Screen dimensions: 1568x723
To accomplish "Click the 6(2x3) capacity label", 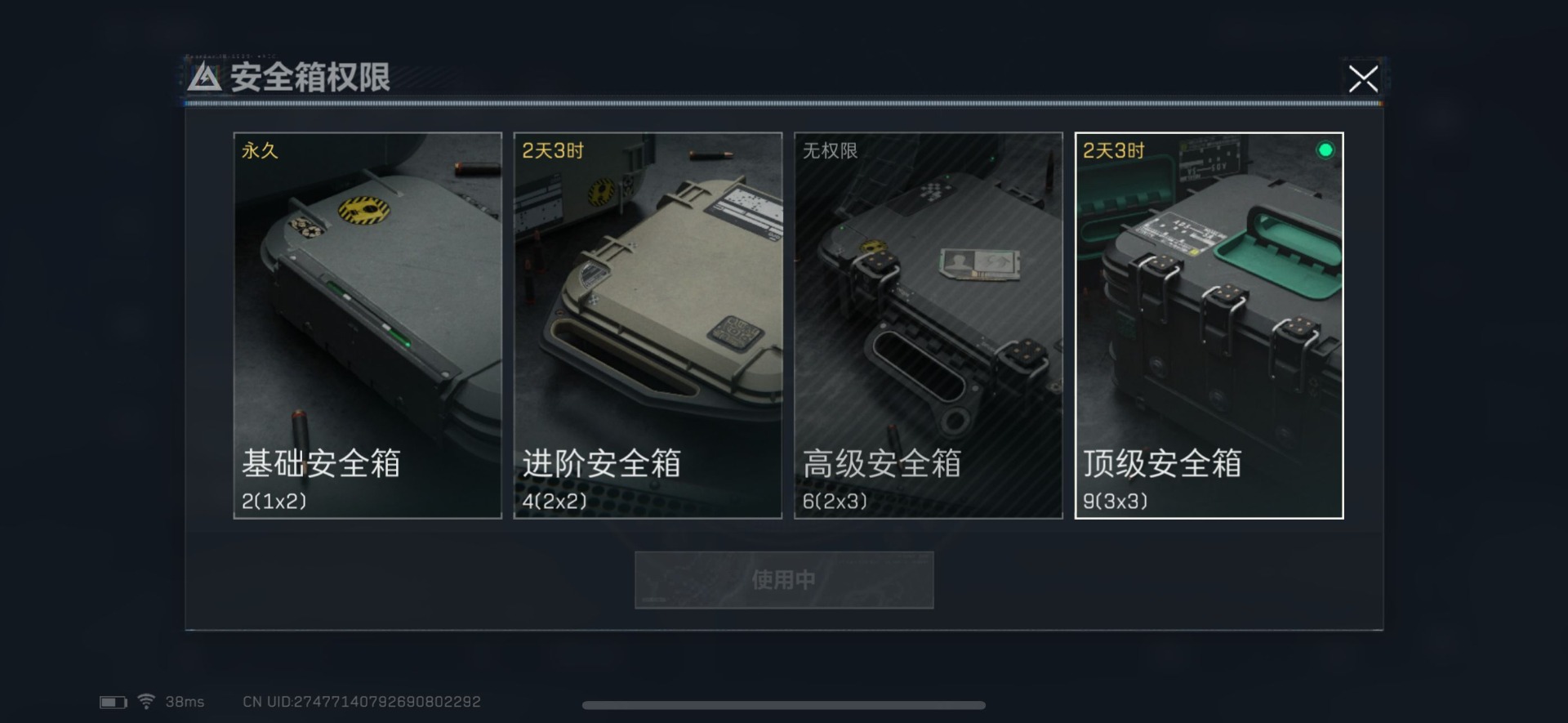I will [835, 501].
